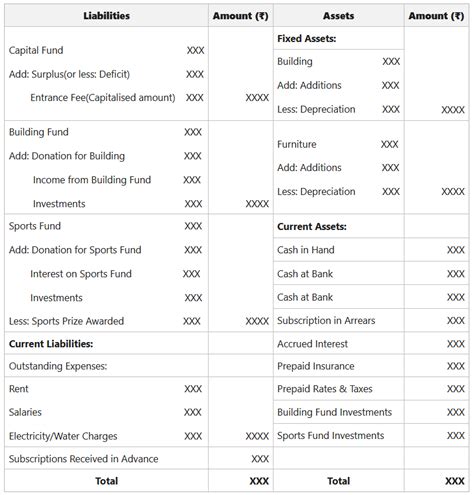
Task: Click the Sports Fund row label
Action: click(35, 226)
